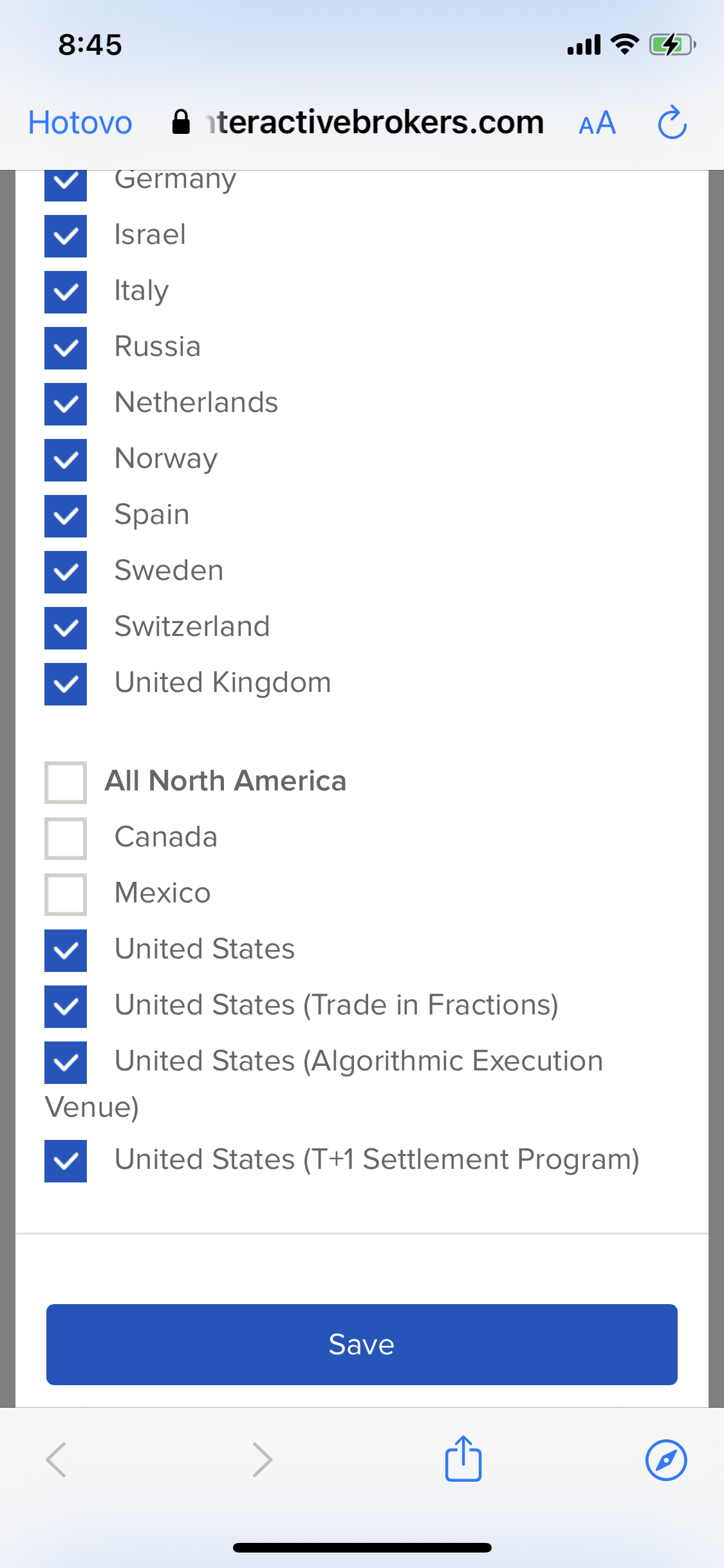The height and width of the screenshot is (1568, 724).
Task: Check the All North America checkbox
Action: pyautogui.click(x=66, y=783)
